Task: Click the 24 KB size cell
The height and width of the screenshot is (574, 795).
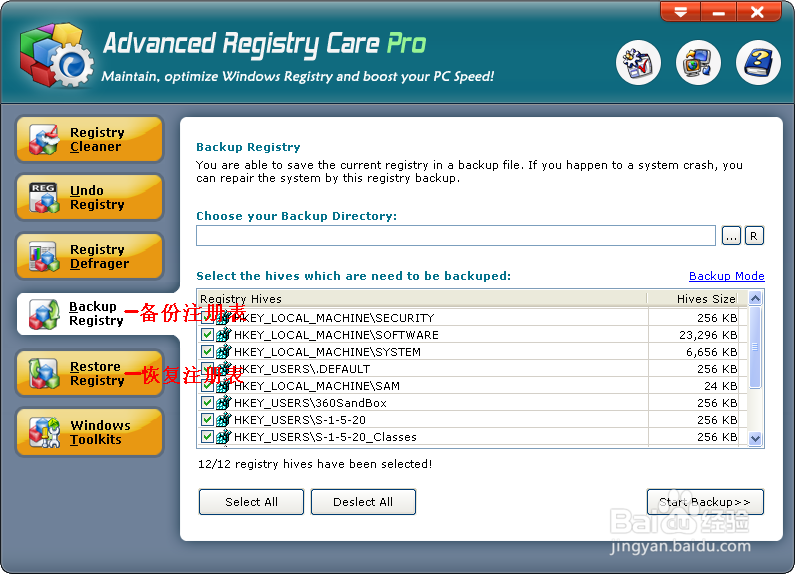Action: coord(720,386)
